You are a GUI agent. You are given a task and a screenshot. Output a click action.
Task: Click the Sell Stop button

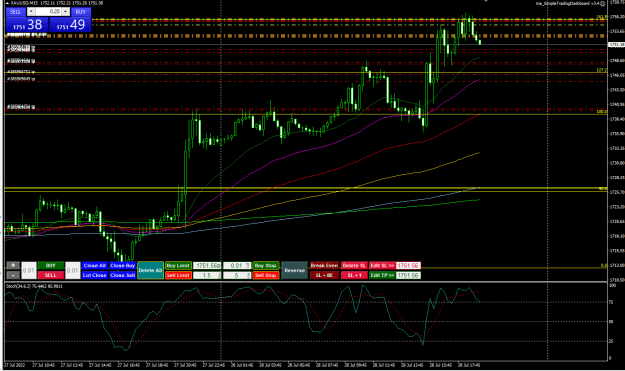(265, 275)
